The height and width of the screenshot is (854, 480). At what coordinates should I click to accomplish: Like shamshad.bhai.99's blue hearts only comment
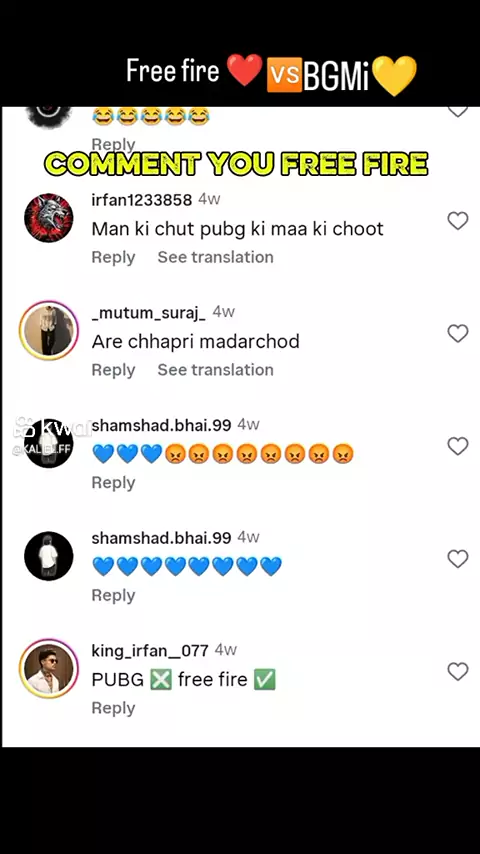[x=458, y=559]
